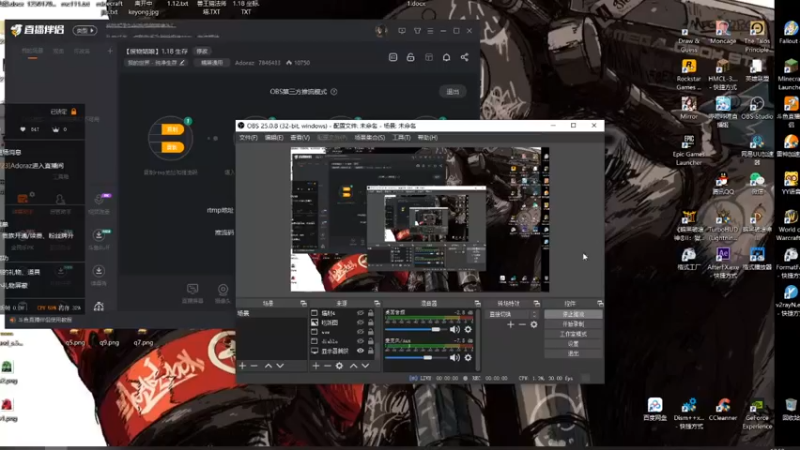Click 停止推流 button in OBS Controls
This screenshot has width=800, height=450.
(573, 314)
